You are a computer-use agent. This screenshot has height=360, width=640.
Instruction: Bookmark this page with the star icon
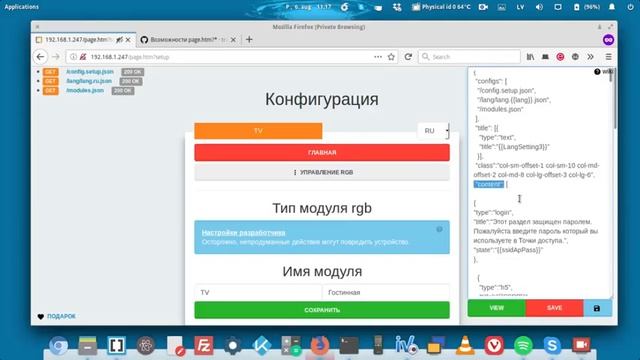click(391, 57)
